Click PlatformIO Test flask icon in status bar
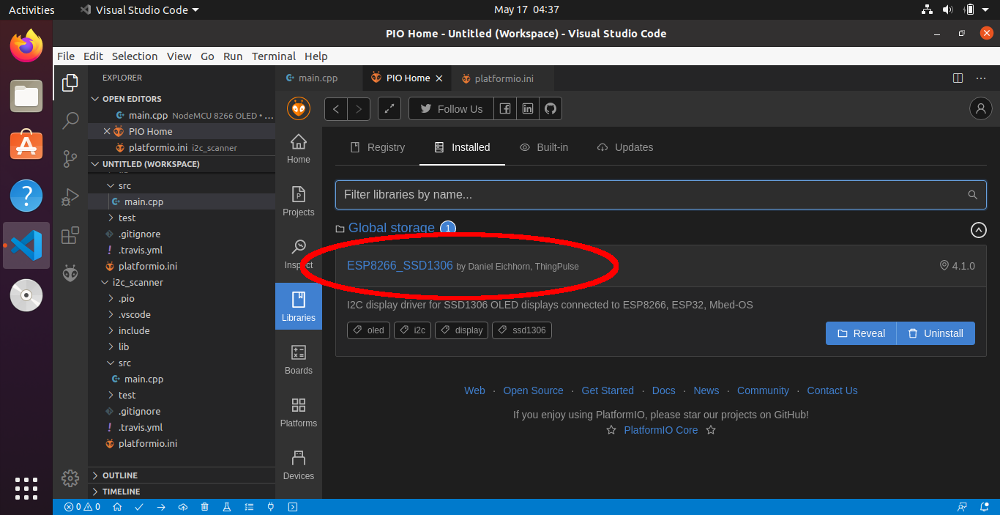Image resolution: width=1000 pixels, height=515 pixels. click(226, 507)
